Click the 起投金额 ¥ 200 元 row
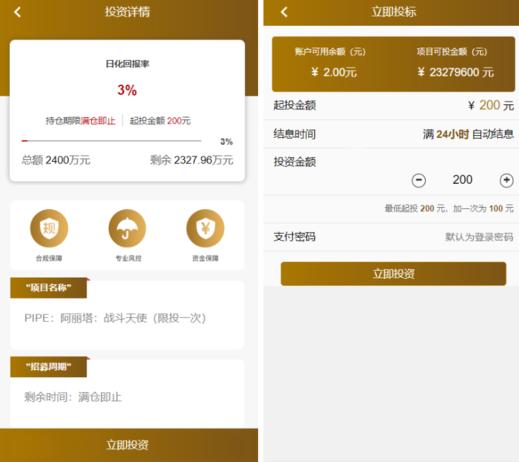 tap(391, 105)
